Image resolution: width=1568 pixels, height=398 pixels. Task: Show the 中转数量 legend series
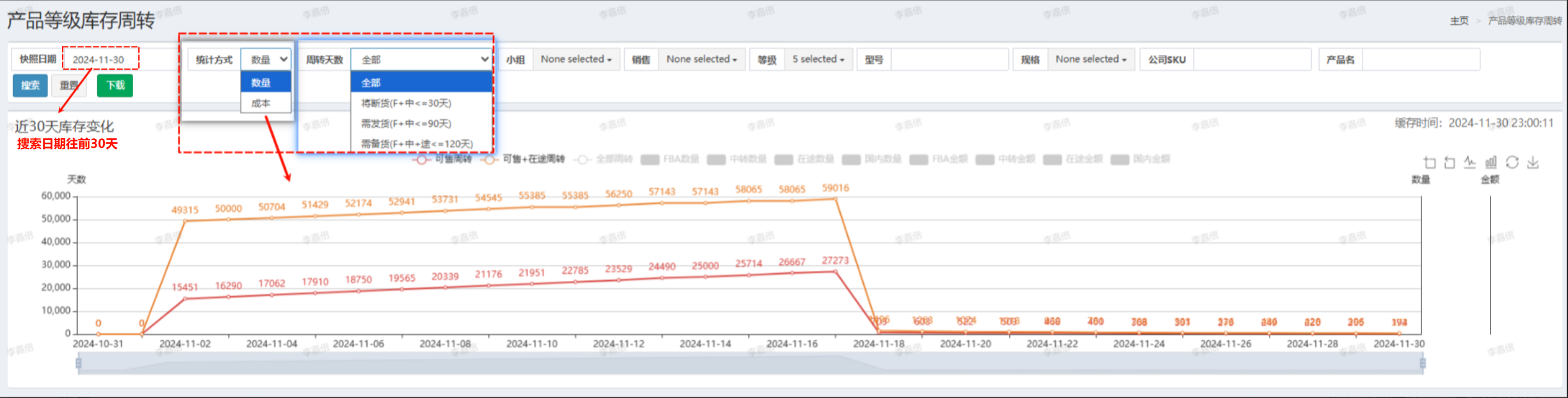click(x=736, y=159)
